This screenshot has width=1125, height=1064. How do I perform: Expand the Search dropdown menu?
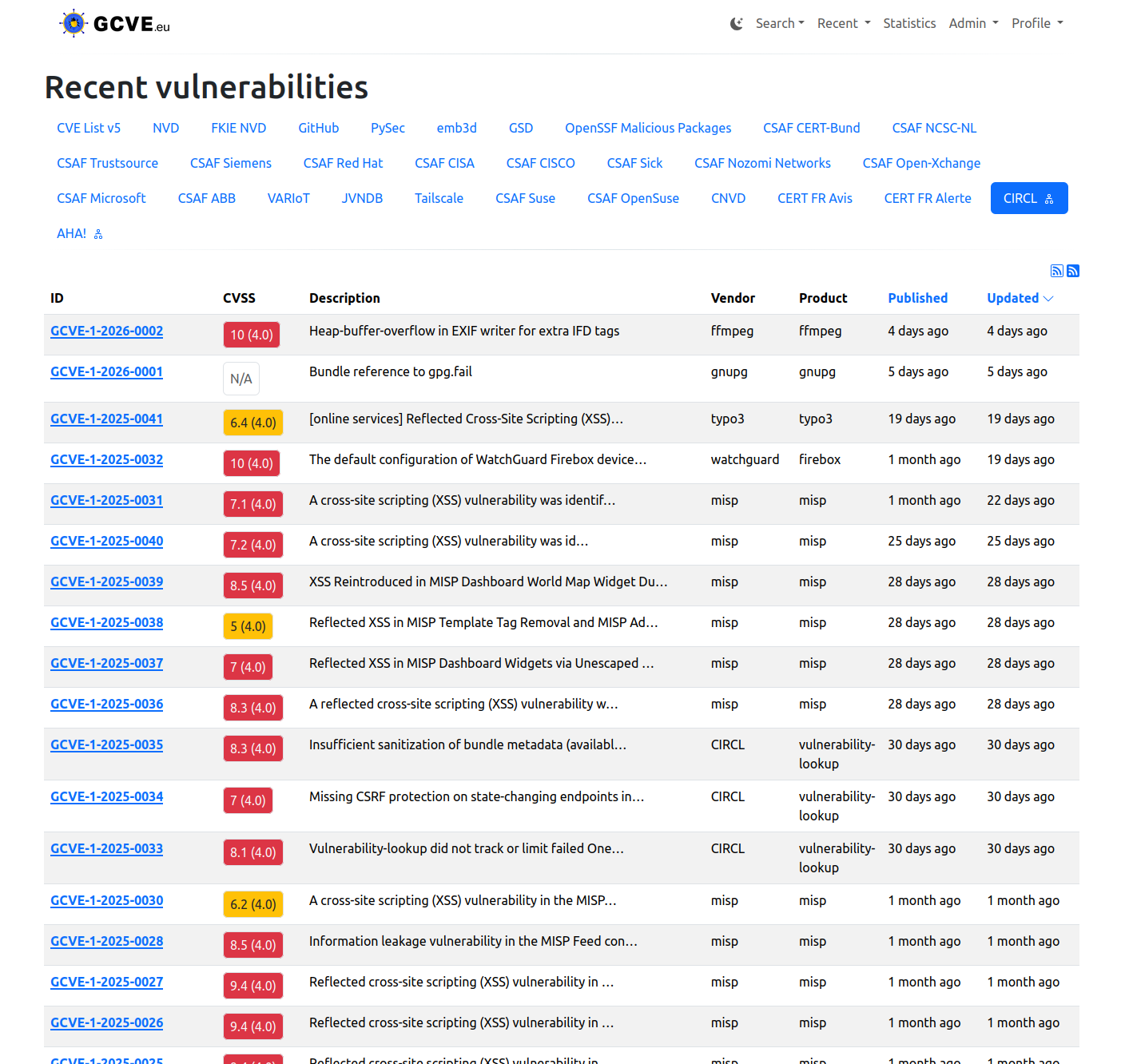[x=779, y=24]
